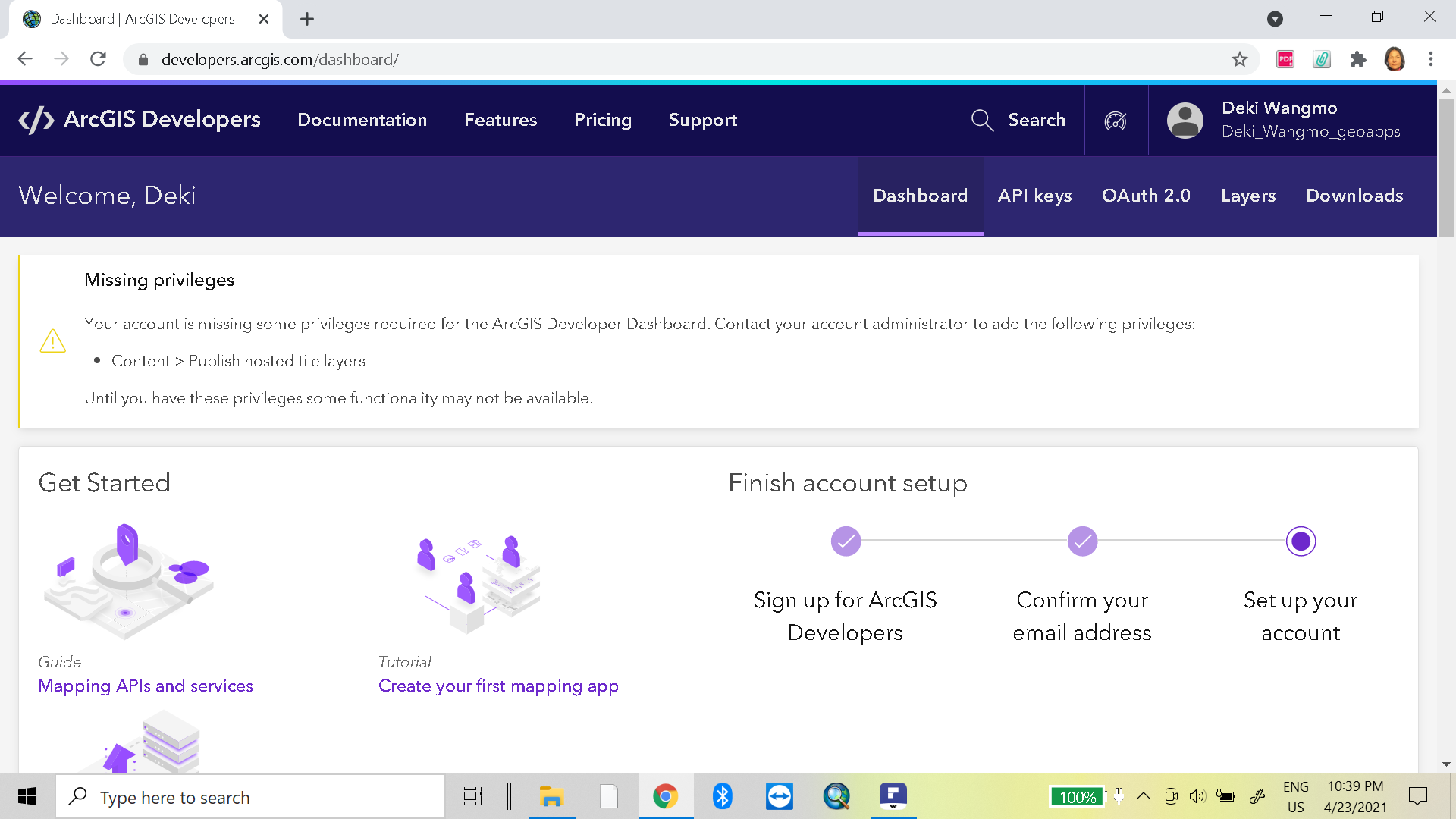This screenshot has width=1456, height=819.
Task: Launch the ArcCatalog globe app from the taskbar
Action: 836,796
